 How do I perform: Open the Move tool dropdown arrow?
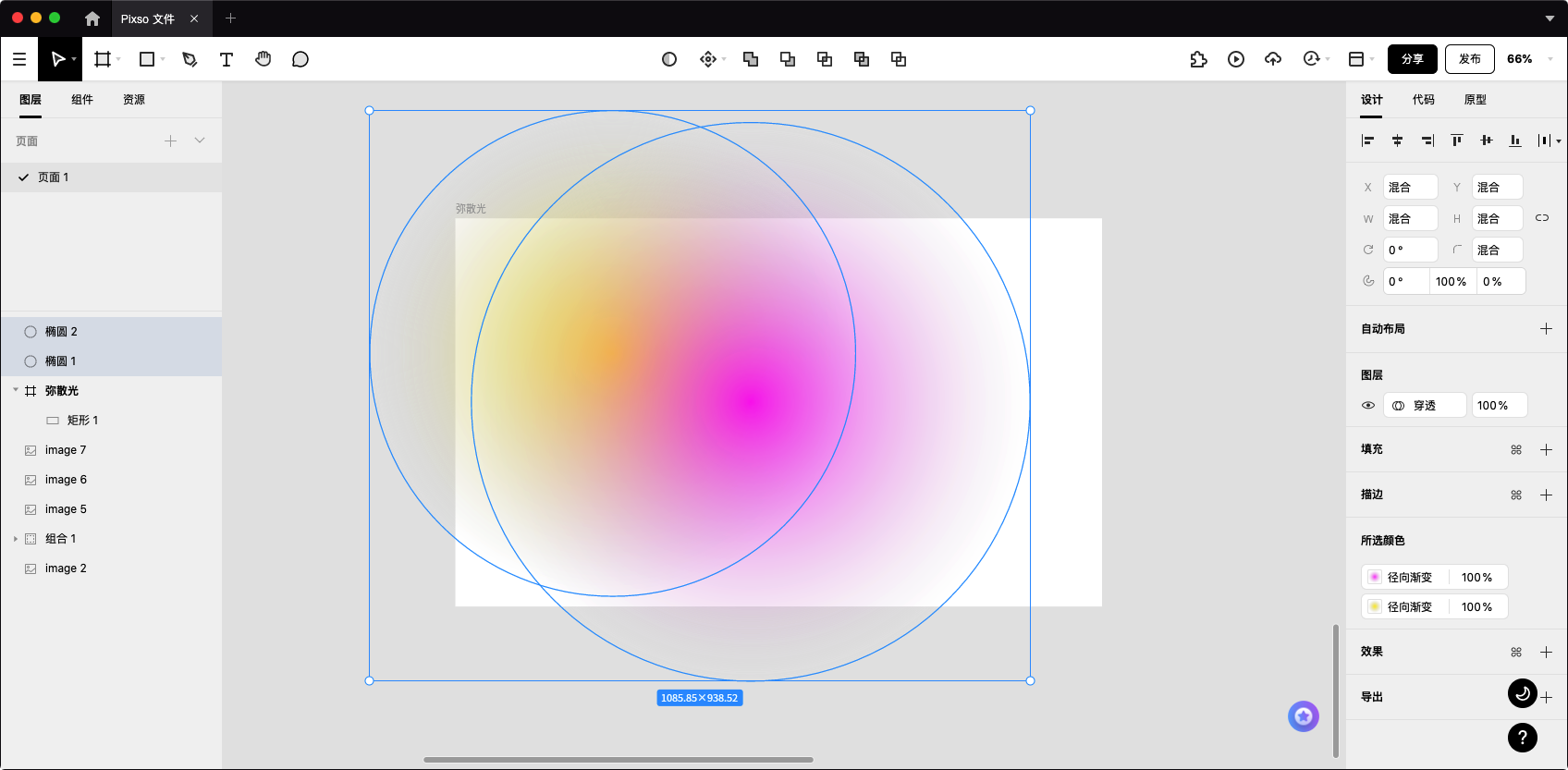coord(74,59)
